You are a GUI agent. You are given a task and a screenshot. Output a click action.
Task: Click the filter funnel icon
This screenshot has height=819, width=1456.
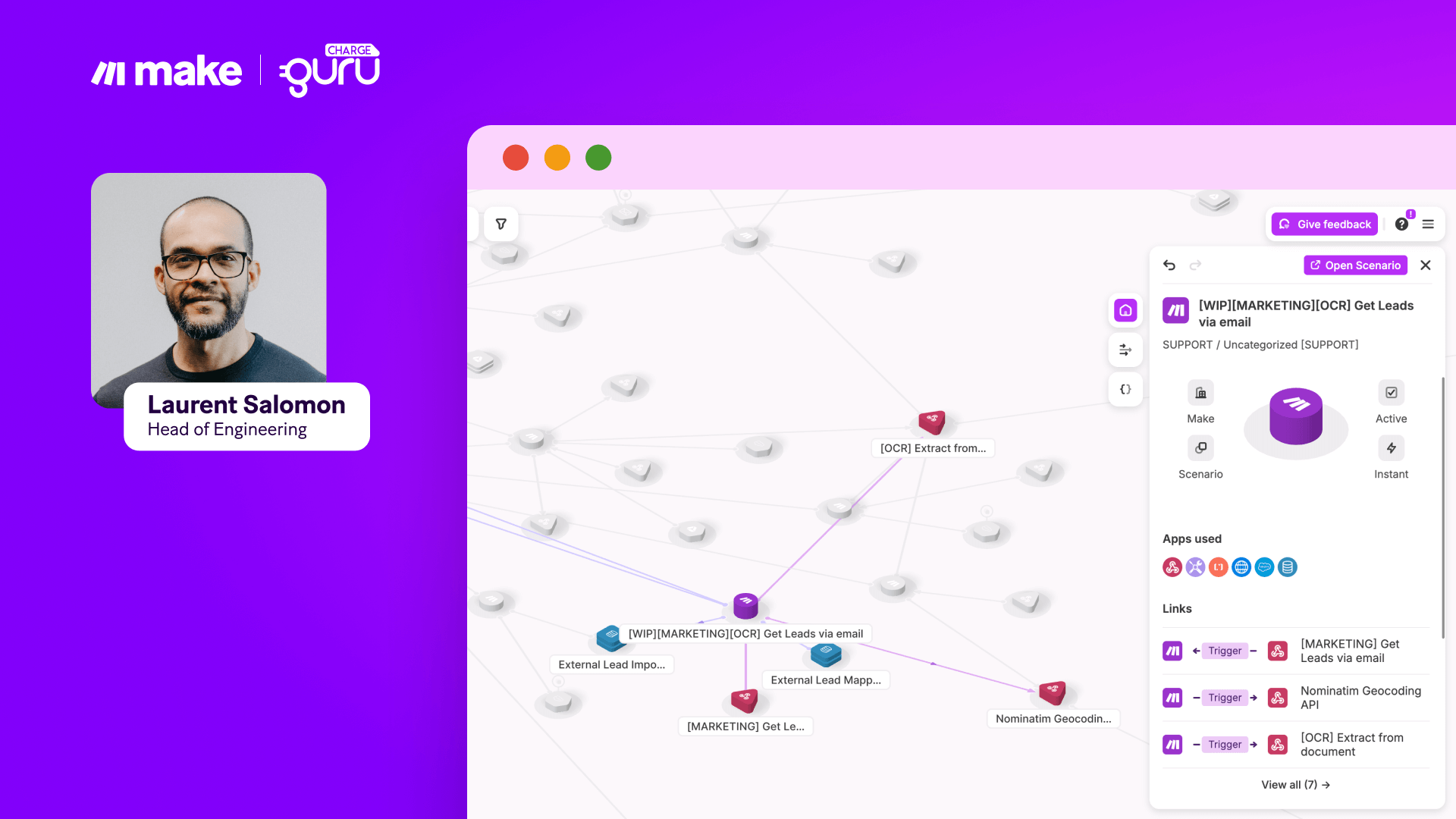click(x=500, y=224)
